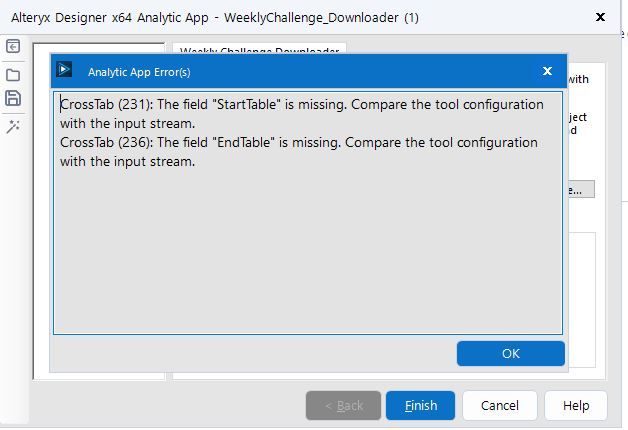The width and height of the screenshot is (628, 430).
Task: Select the magic wand icon in sidebar
Action: (13, 127)
